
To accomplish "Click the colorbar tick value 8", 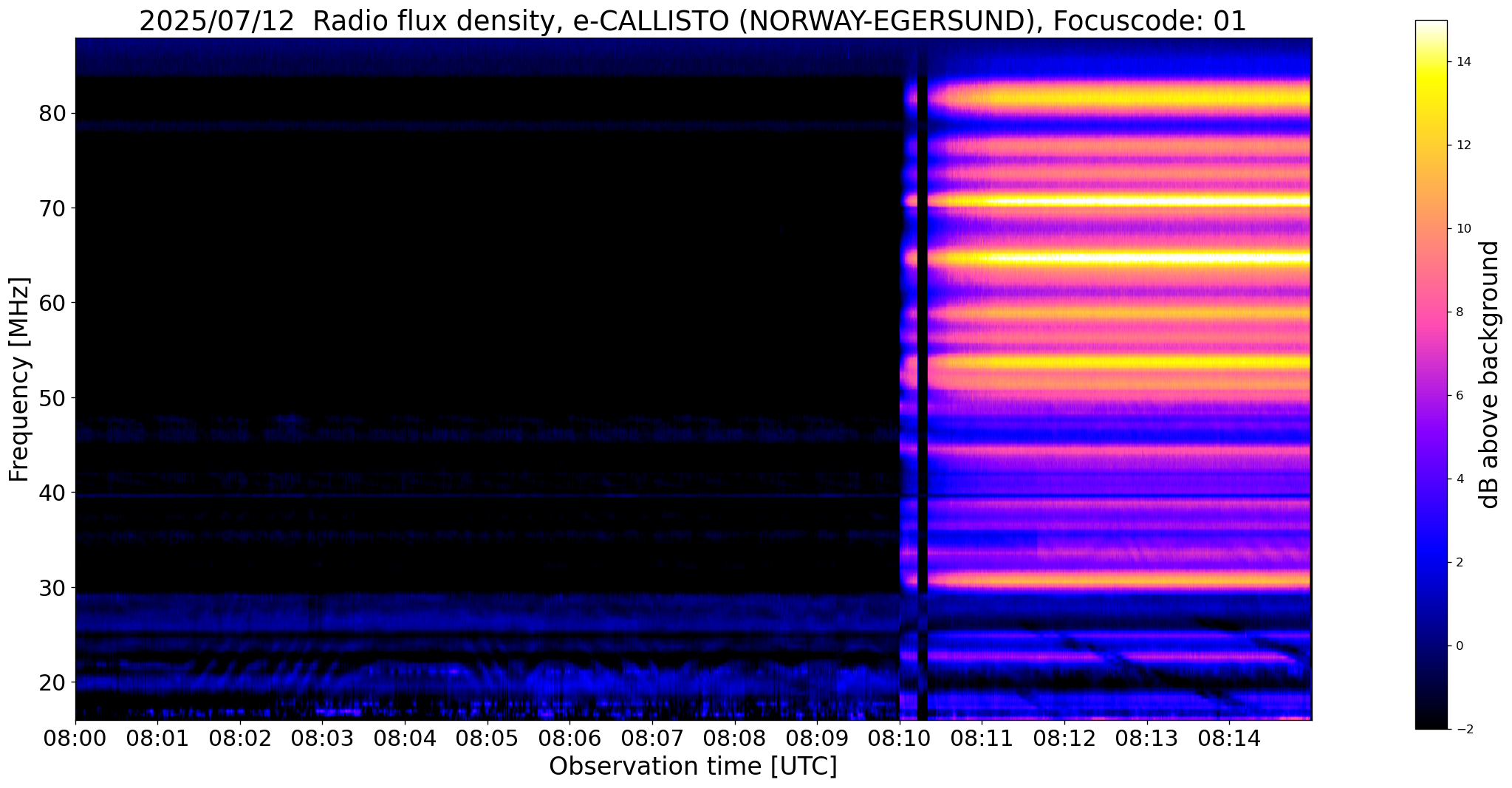I will tap(1459, 312).
